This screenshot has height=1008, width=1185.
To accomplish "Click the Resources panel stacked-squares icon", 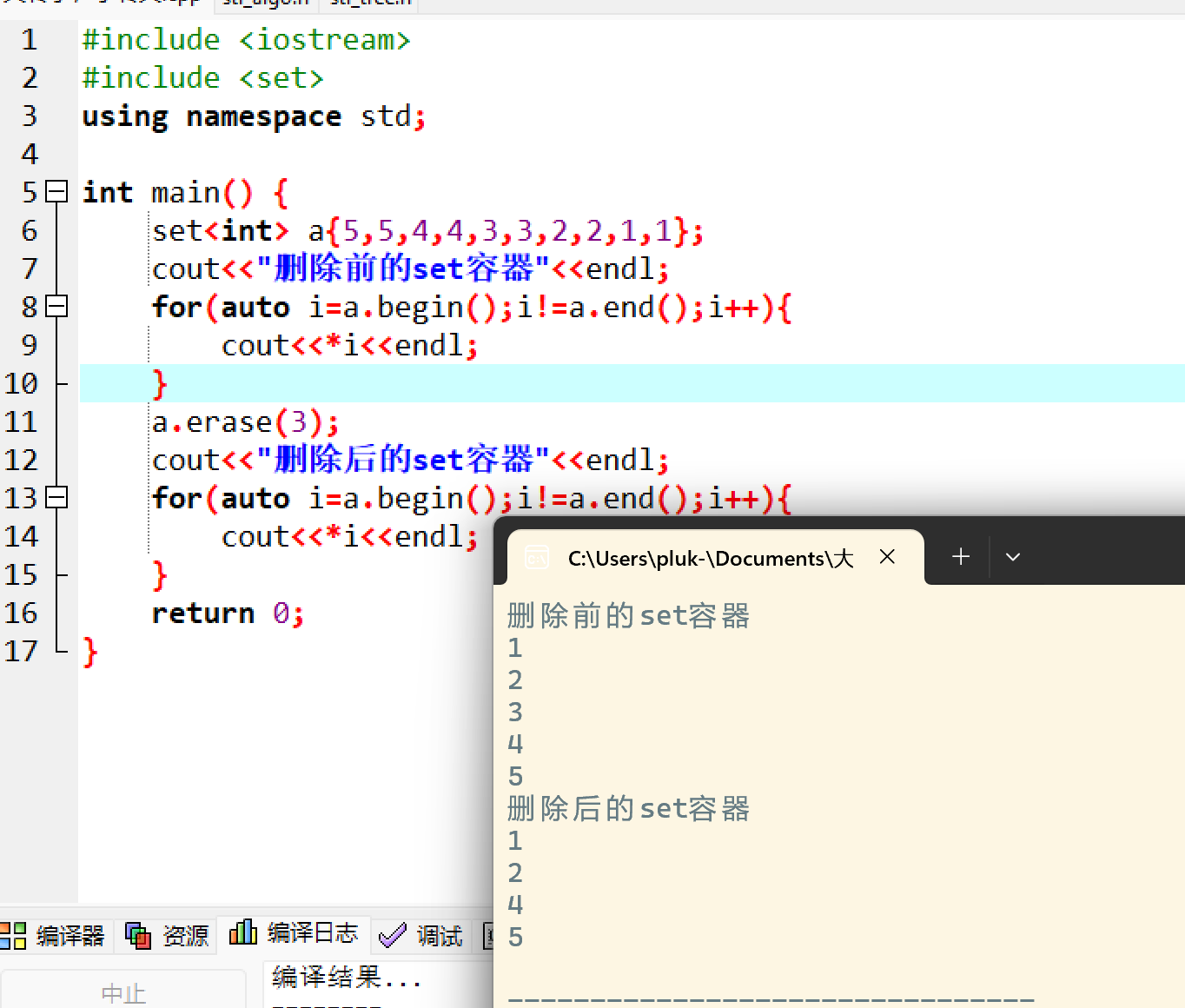I will [x=136, y=935].
